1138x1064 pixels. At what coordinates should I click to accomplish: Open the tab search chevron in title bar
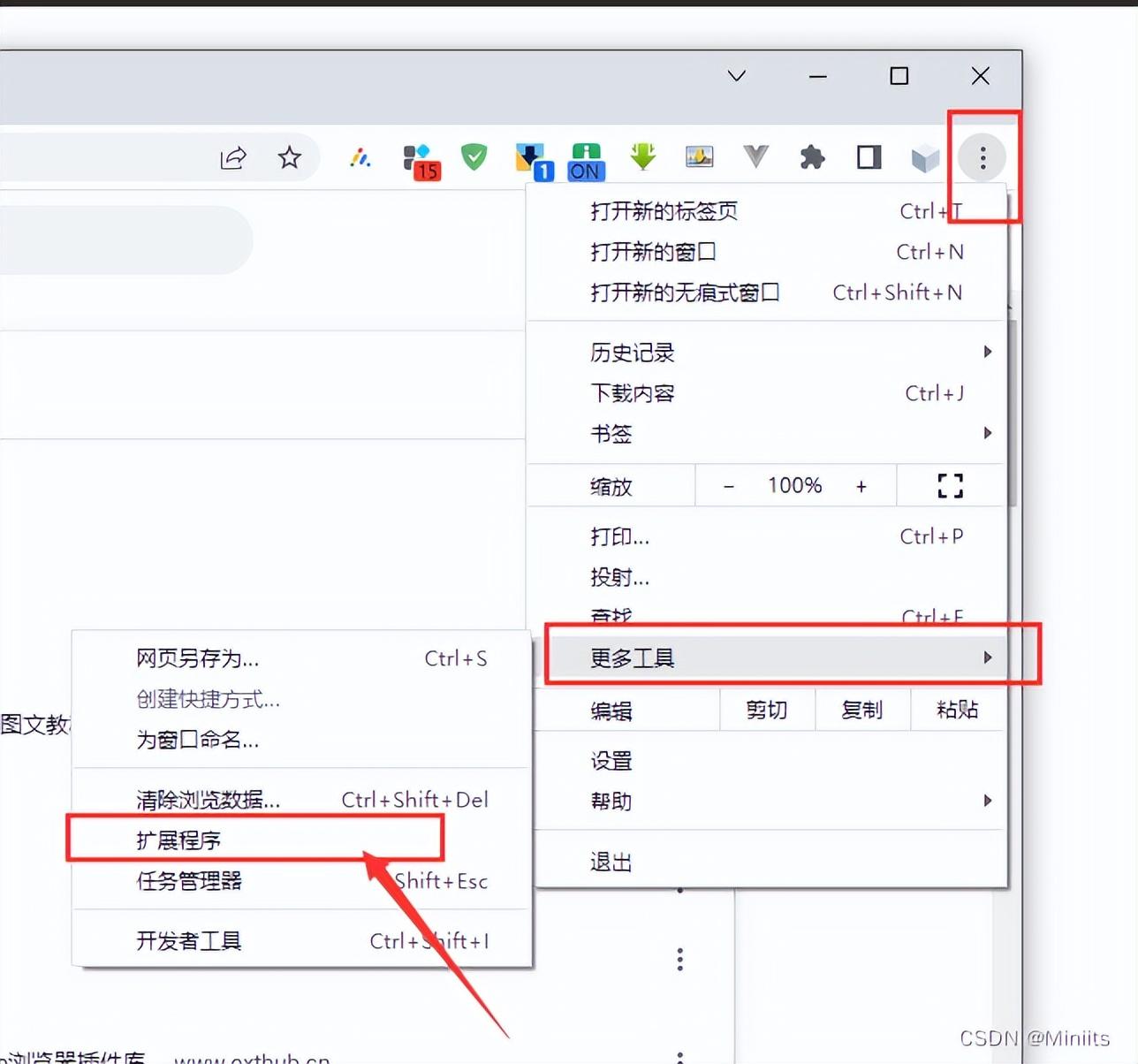point(737,76)
